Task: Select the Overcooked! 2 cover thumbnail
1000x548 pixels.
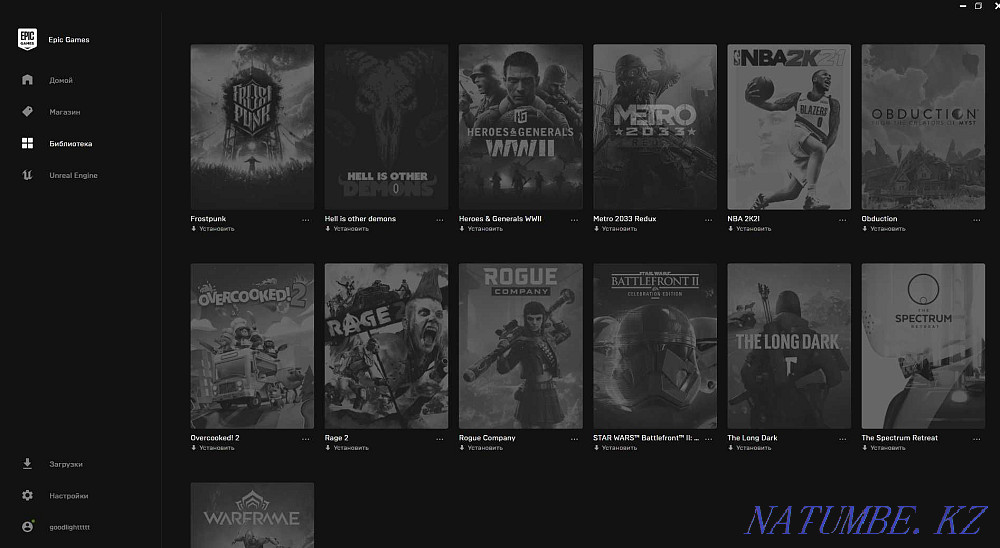Action: pos(252,346)
